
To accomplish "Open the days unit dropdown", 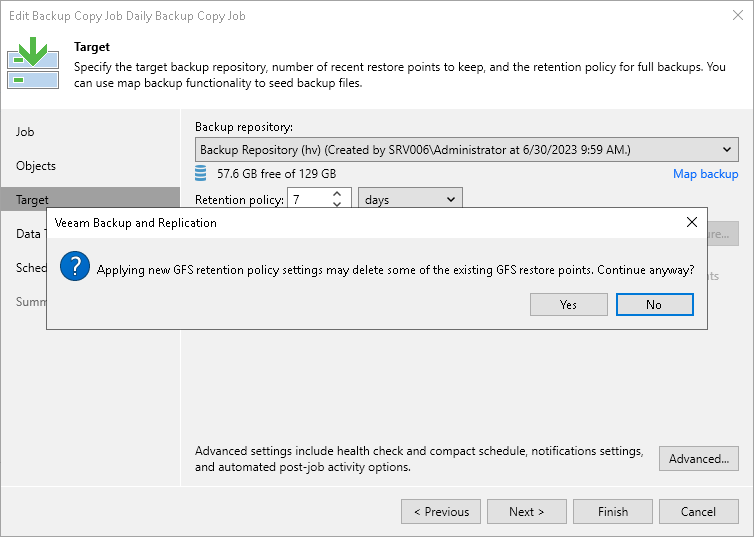I will [410, 200].
